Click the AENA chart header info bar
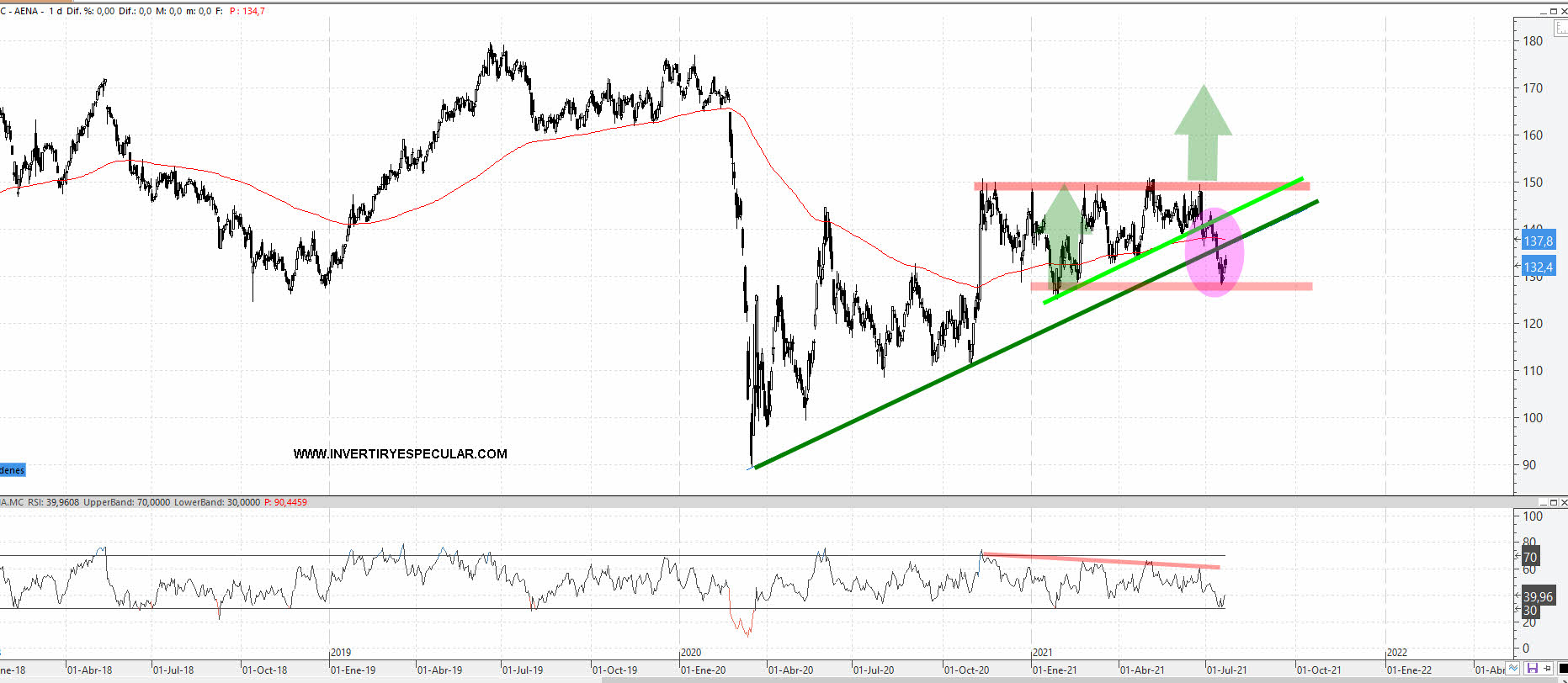 point(135,12)
